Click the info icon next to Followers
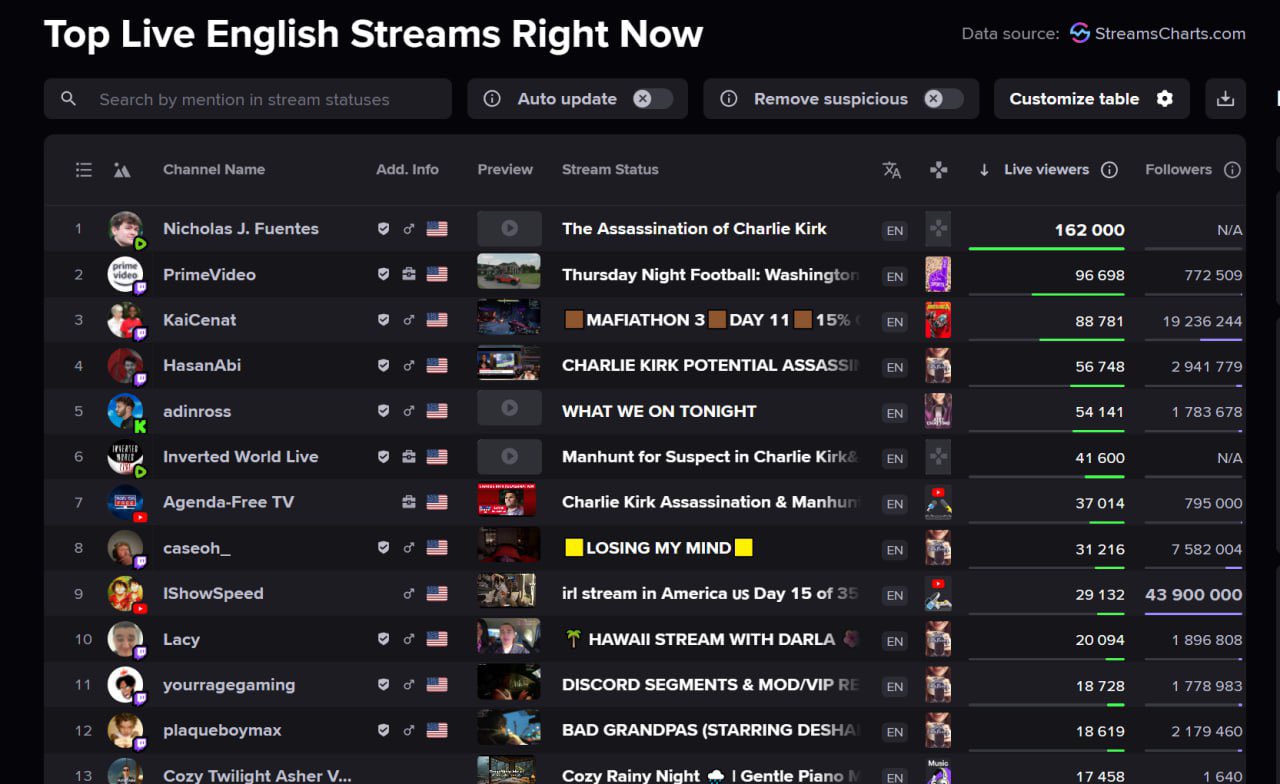Image resolution: width=1280 pixels, height=784 pixels. click(1233, 170)
